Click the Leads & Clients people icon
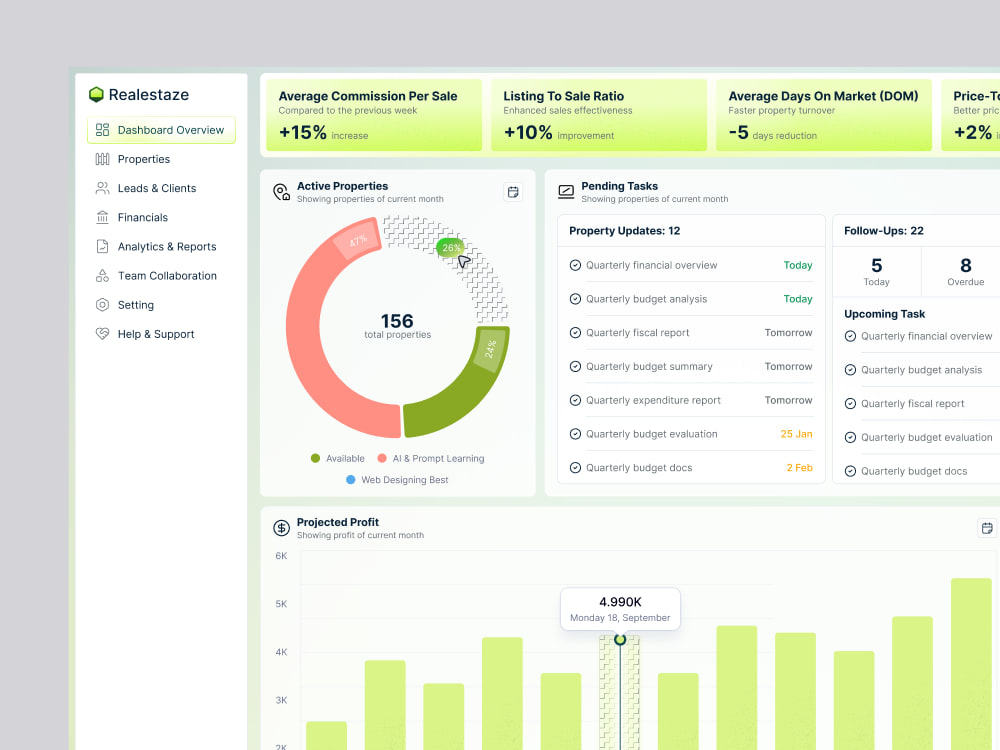This screenshot has height=750, width=1000. tap(102, 188)
